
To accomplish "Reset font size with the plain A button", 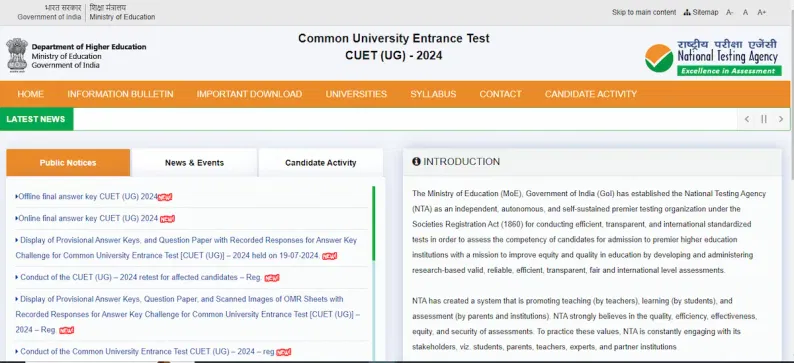I will click(745, 12).
